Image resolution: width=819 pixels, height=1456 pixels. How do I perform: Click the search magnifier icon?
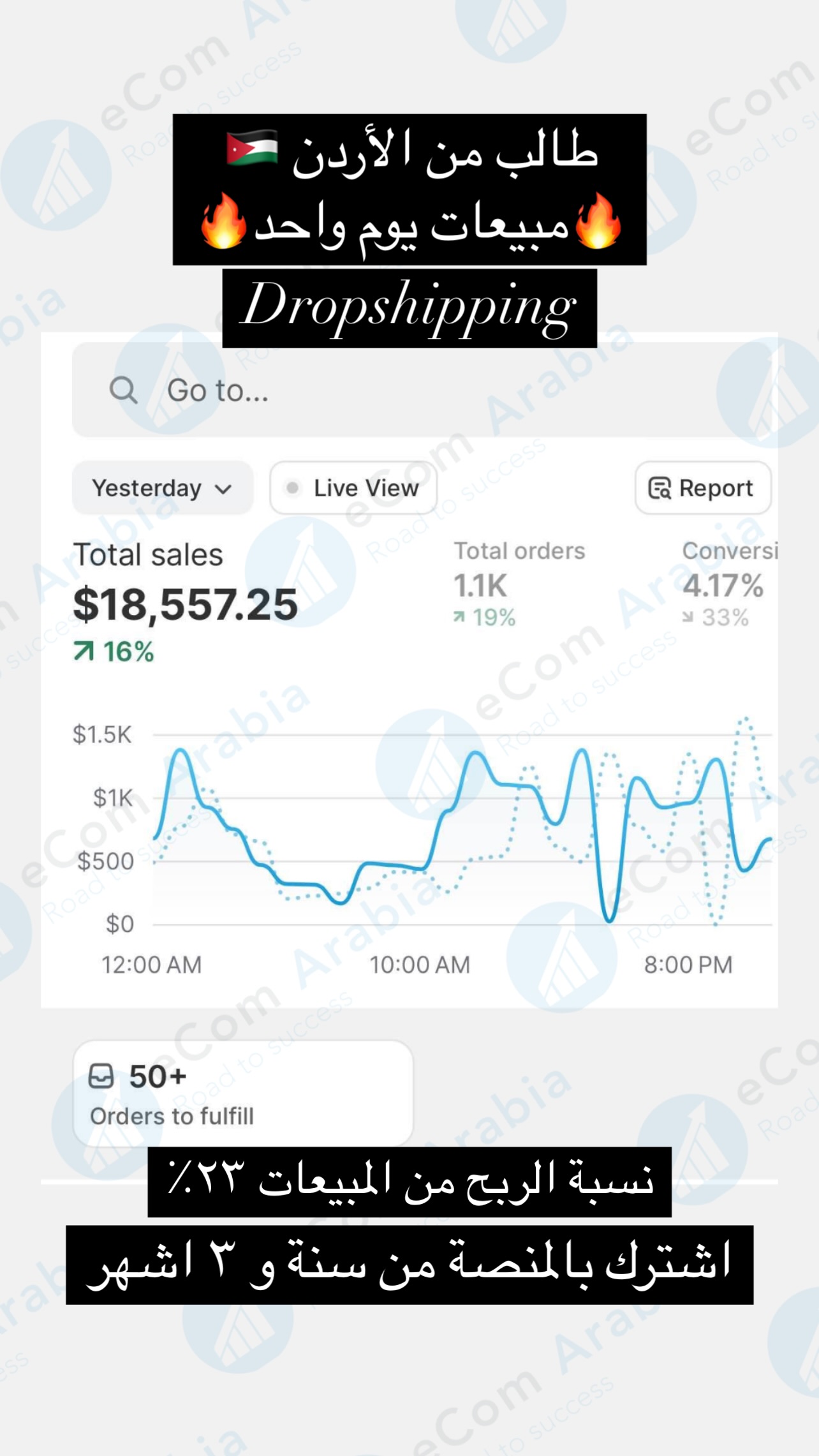pos(123,390)
